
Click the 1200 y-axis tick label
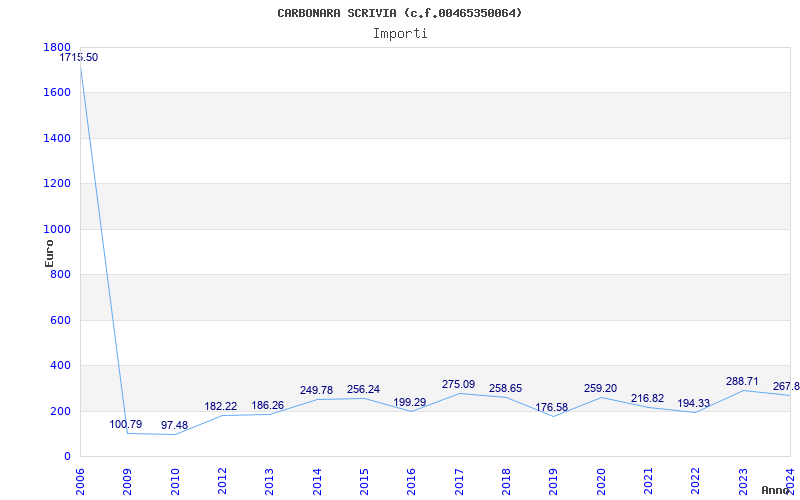coord(57,184)
